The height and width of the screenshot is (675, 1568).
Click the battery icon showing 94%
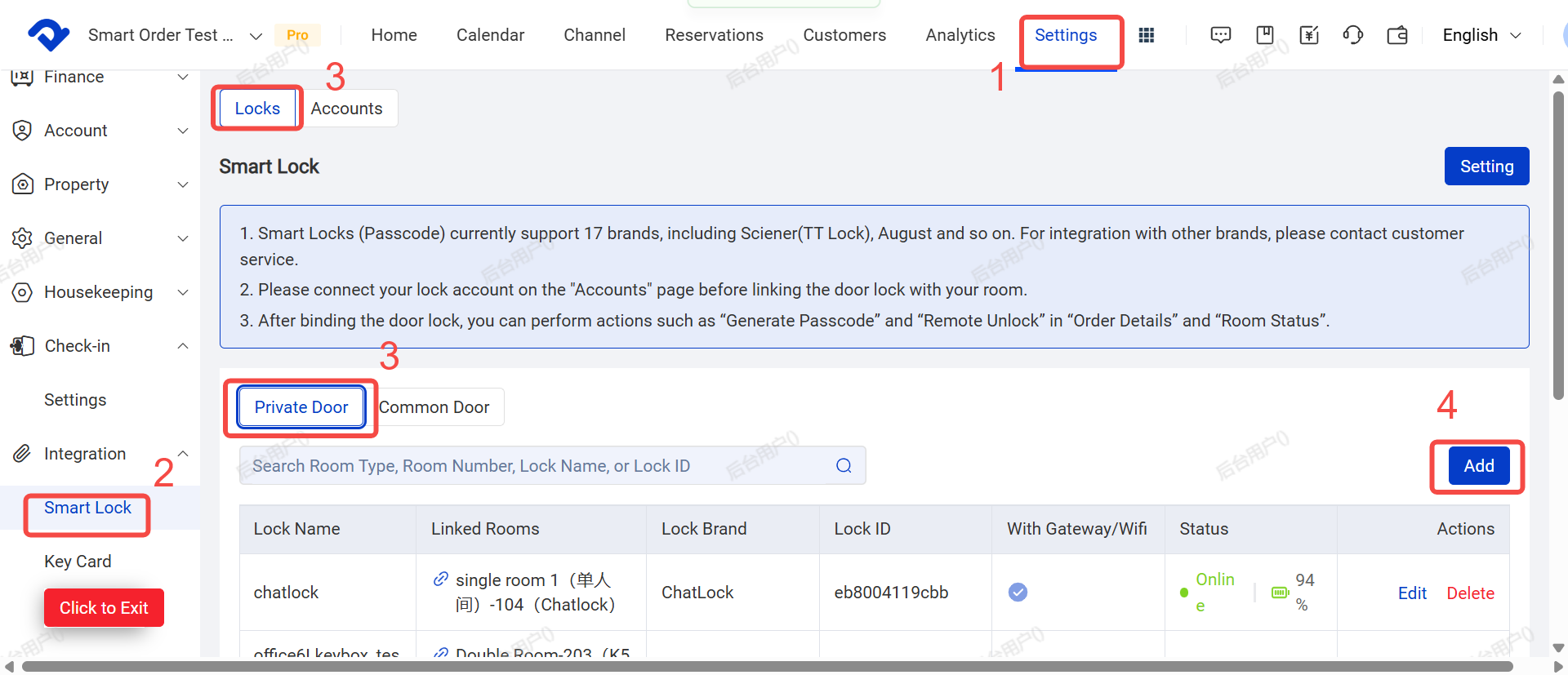(1280, 593)
